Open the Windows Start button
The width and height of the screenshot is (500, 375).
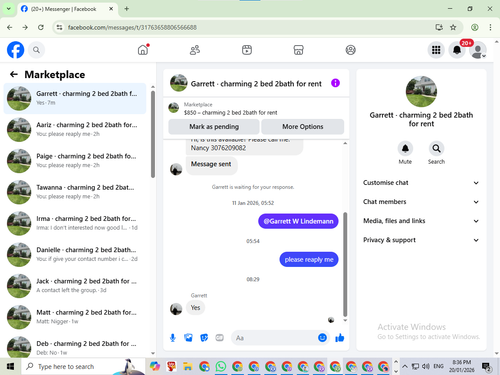click(10, 367)
